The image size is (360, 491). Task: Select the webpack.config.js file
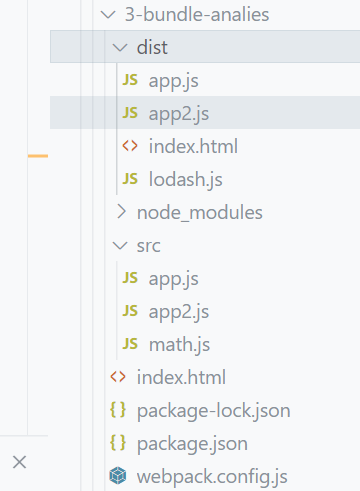pyautogui.click(x=212, y=477)
